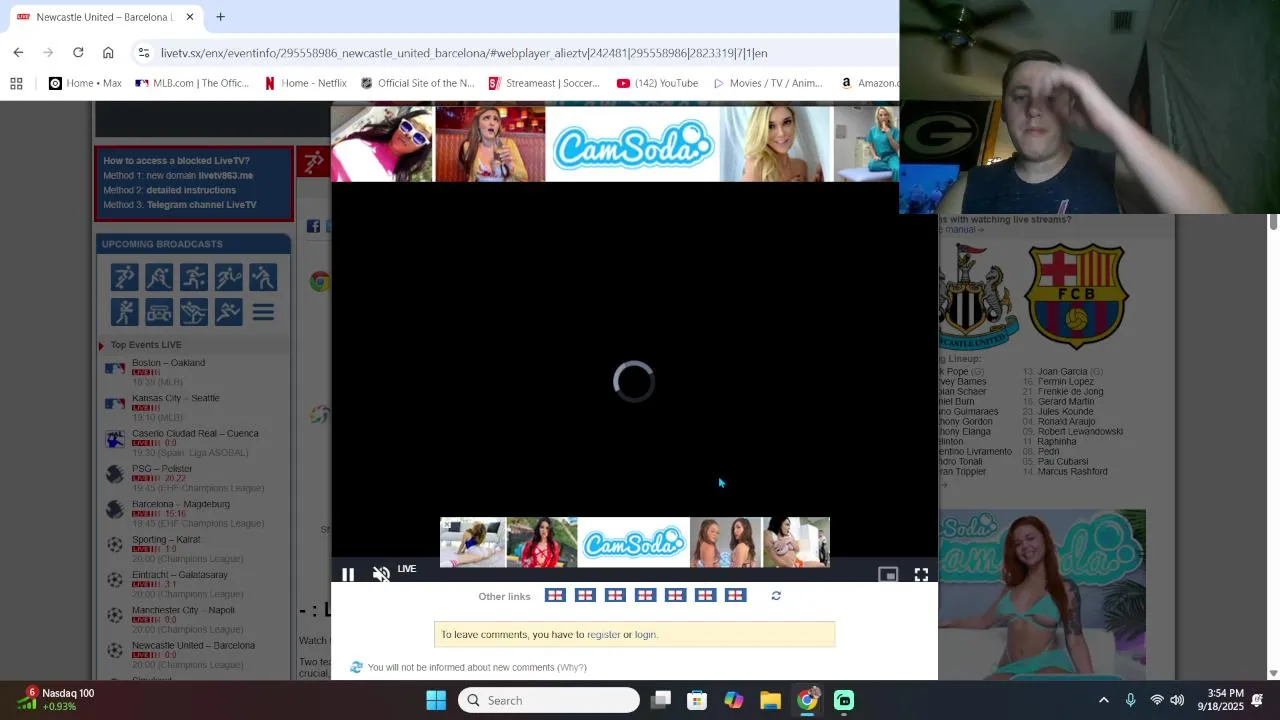Screen dimensions: 1280x720
Task: Open Newcastle United – Barcelona in sidebar list
Action: pos(193,646)
